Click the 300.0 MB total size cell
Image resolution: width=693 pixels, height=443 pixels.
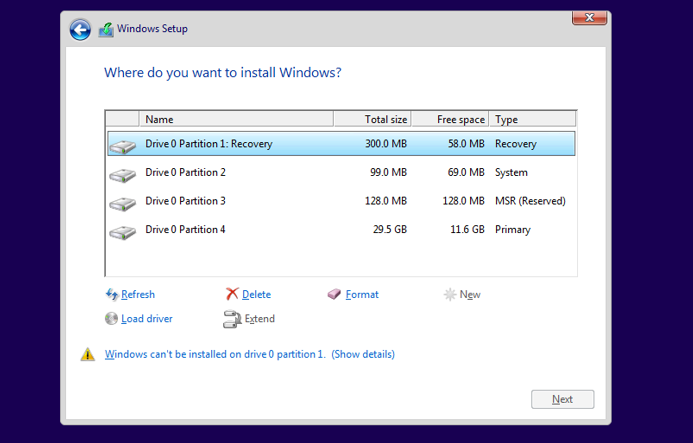pos(386,144)
